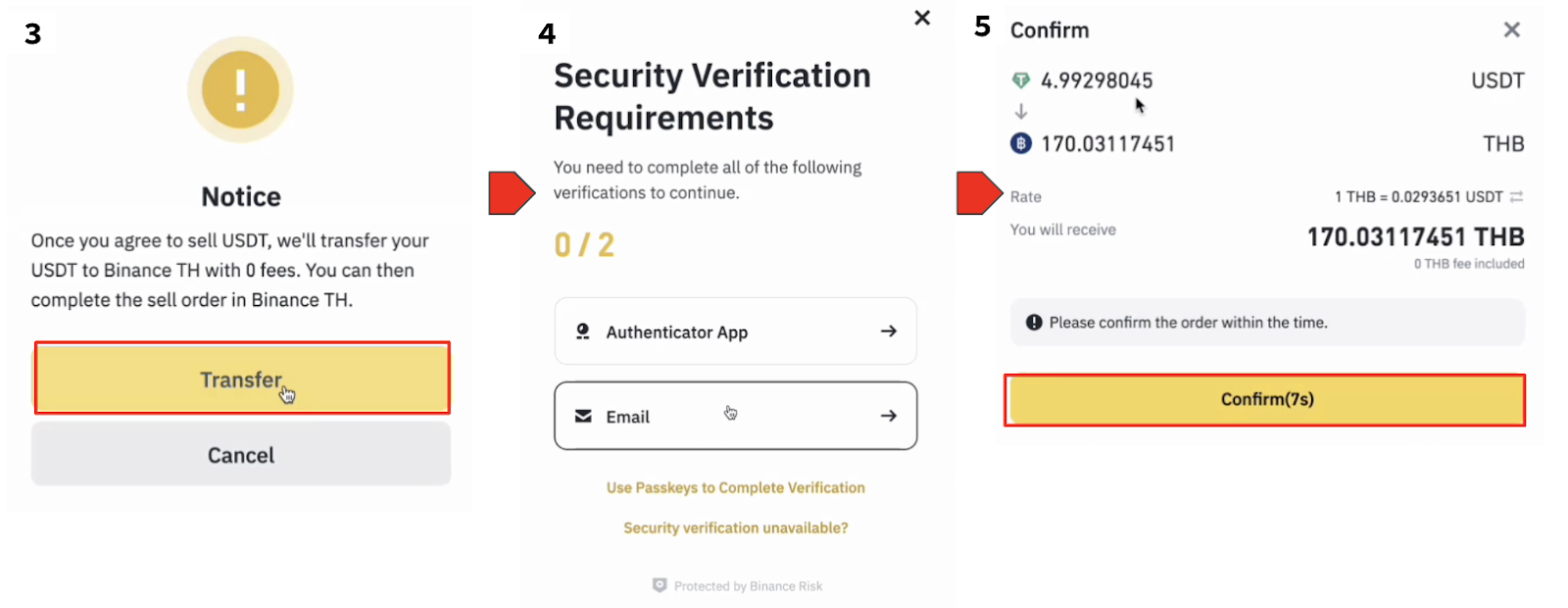Screen dimensions: 1568x608
Task: Click the yellow Transfer button
Action: pos(241,379)
